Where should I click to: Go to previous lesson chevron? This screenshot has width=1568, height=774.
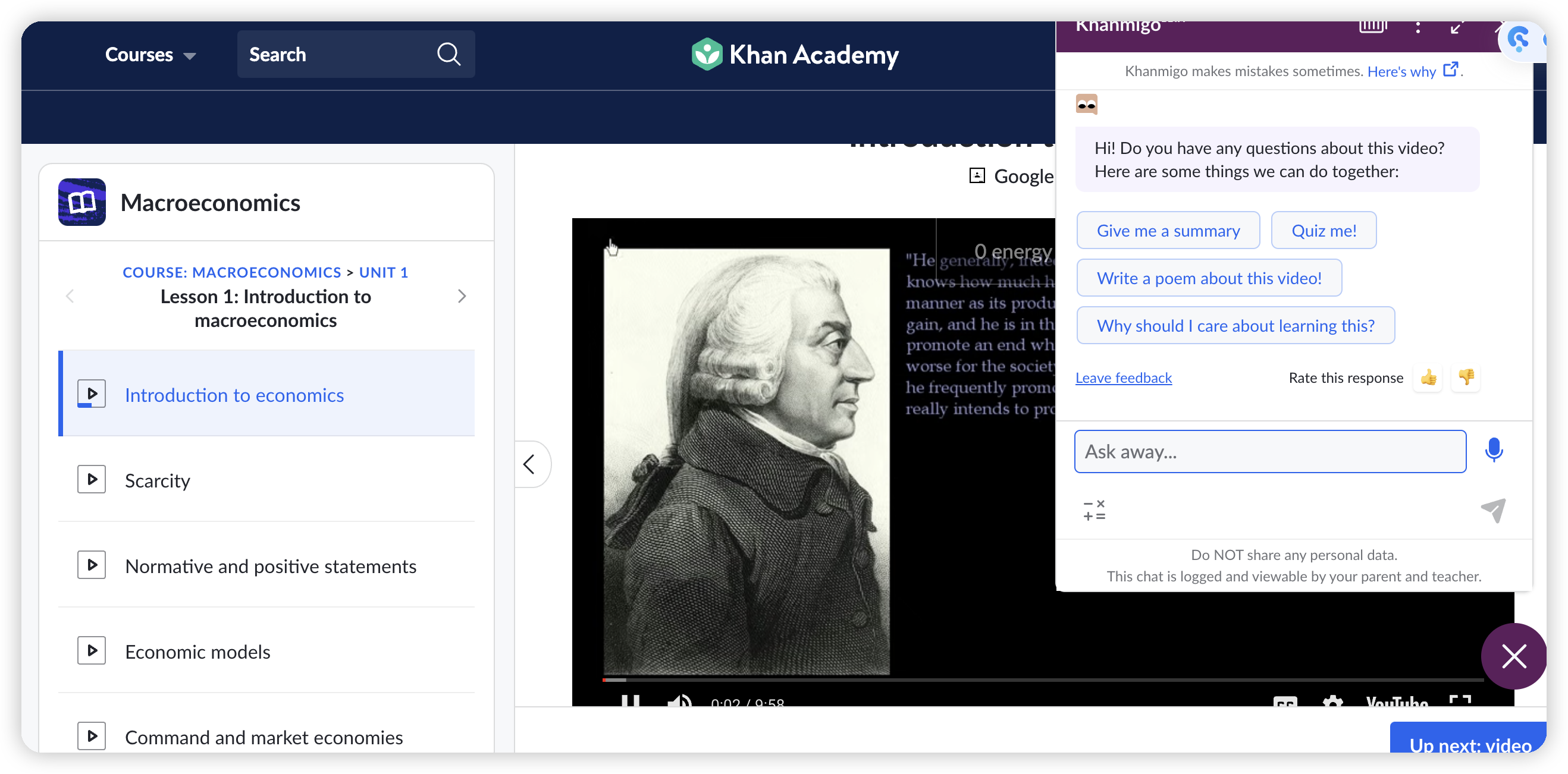click(70, 295)
